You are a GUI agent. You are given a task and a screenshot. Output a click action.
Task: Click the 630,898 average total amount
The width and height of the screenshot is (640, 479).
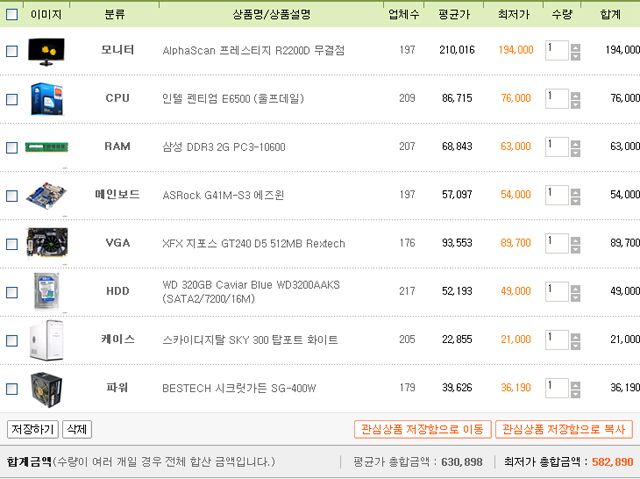[462, 462]
